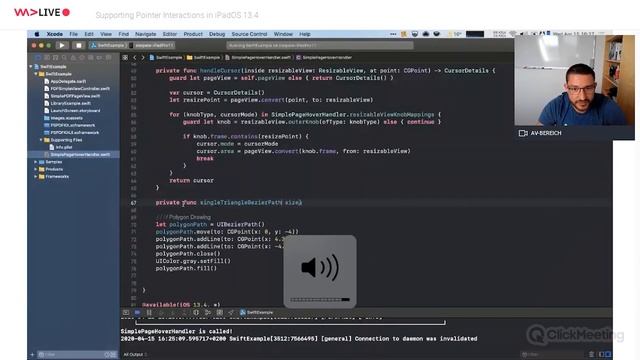Open the Editor menu
The height and width of the screenshot is (360, 640).
point(170,34)
